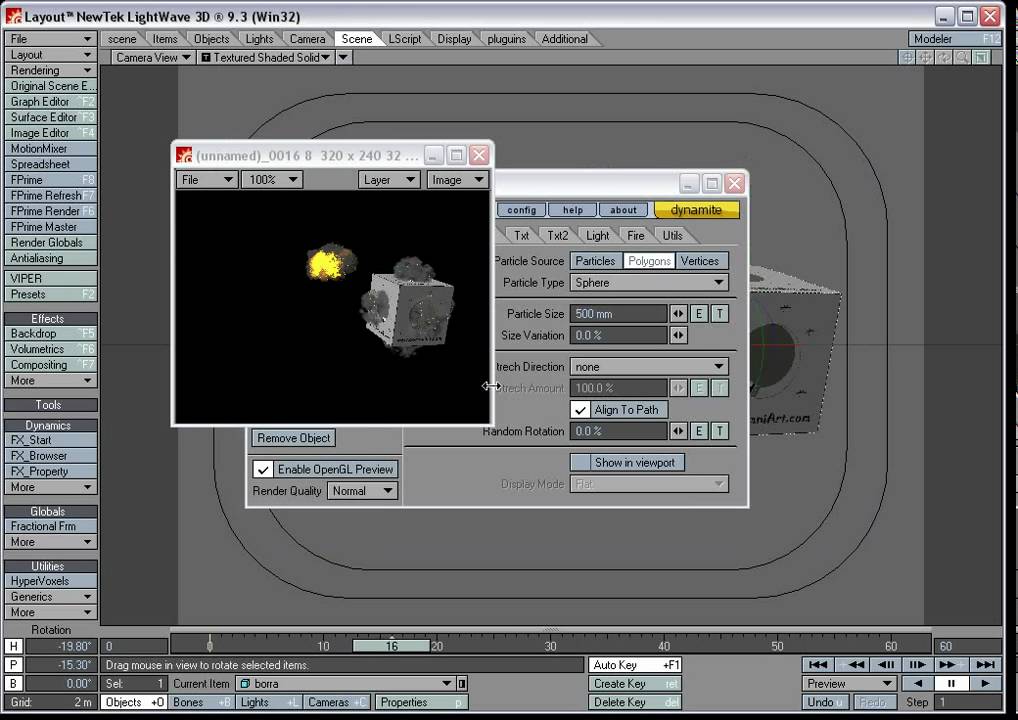This screenshot has height=720, width=1018.
Task: Jump to last frame in transport controls
Action: 986,664
